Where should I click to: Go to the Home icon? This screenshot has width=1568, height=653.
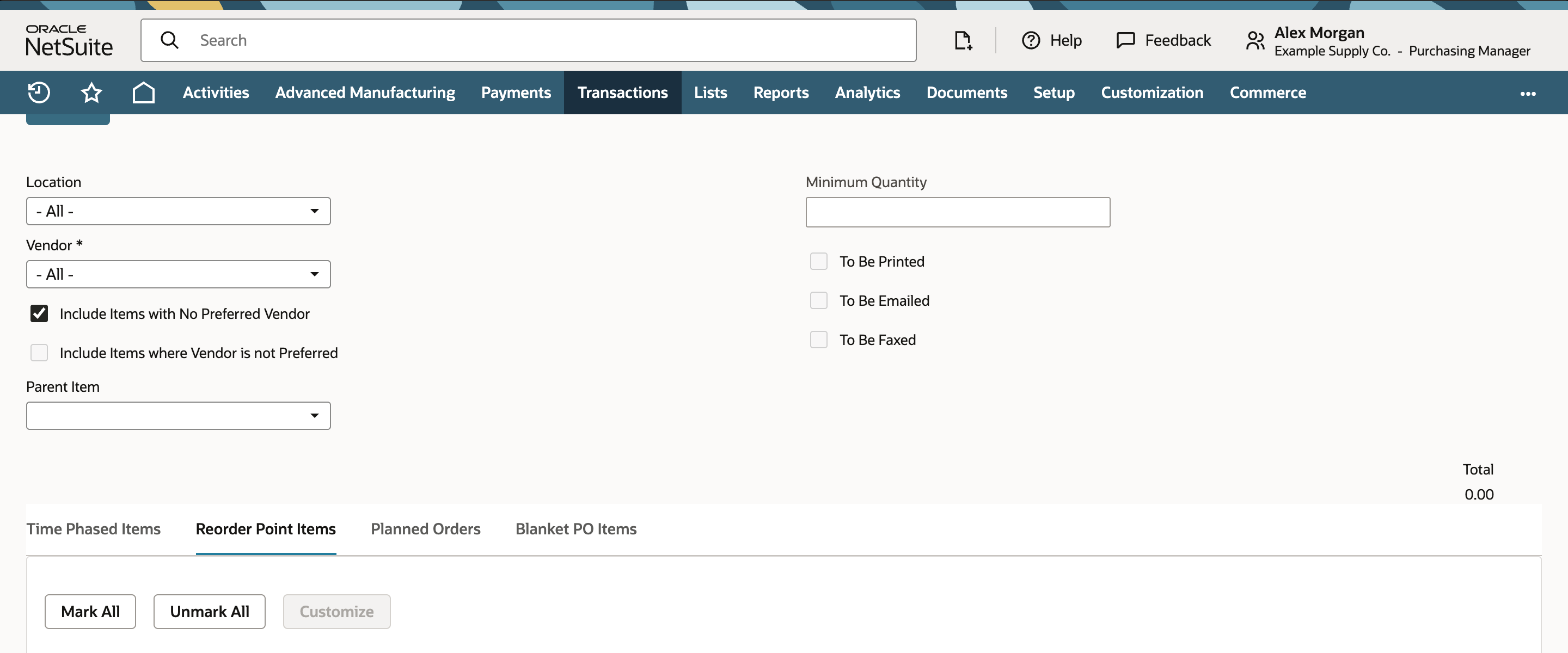click(x=144, y=93)
